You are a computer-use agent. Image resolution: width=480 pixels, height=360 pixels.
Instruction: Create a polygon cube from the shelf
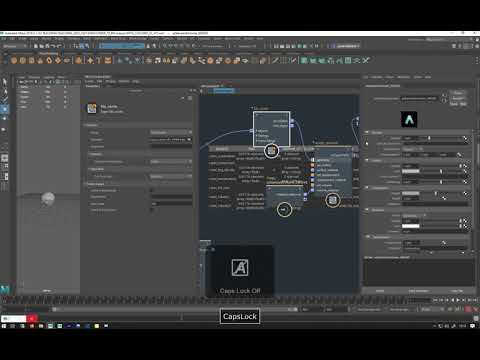(23, 60)
